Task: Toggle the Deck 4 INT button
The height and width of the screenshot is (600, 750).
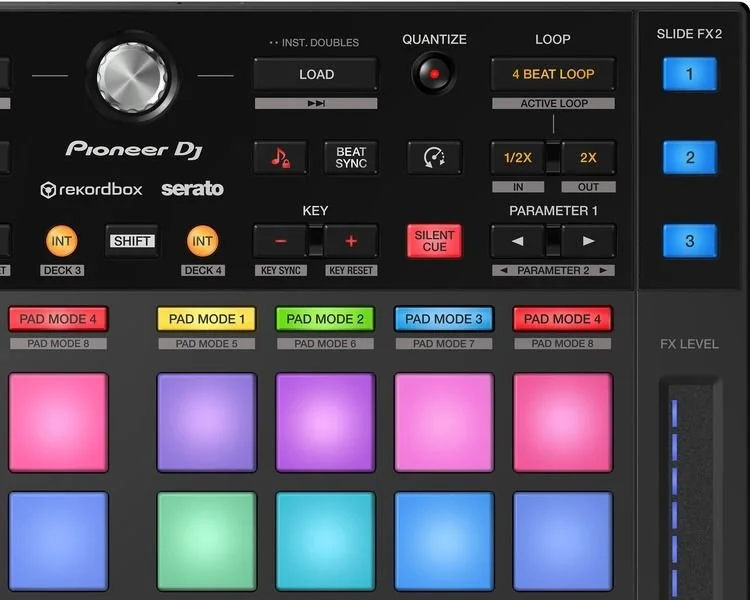Action: click(x=202, y=241)
